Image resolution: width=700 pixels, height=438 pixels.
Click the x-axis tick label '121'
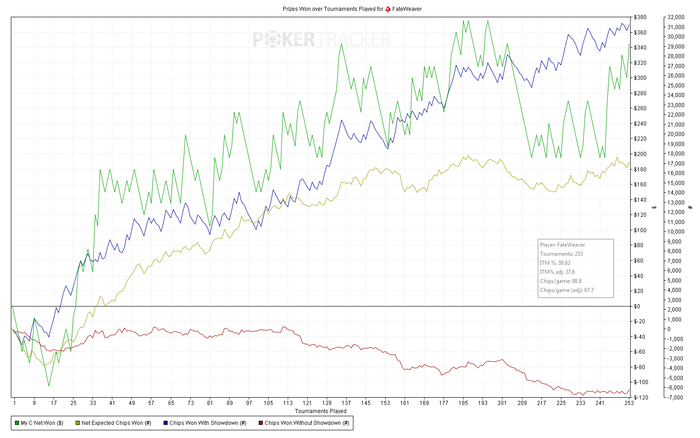tap(307, 403)
